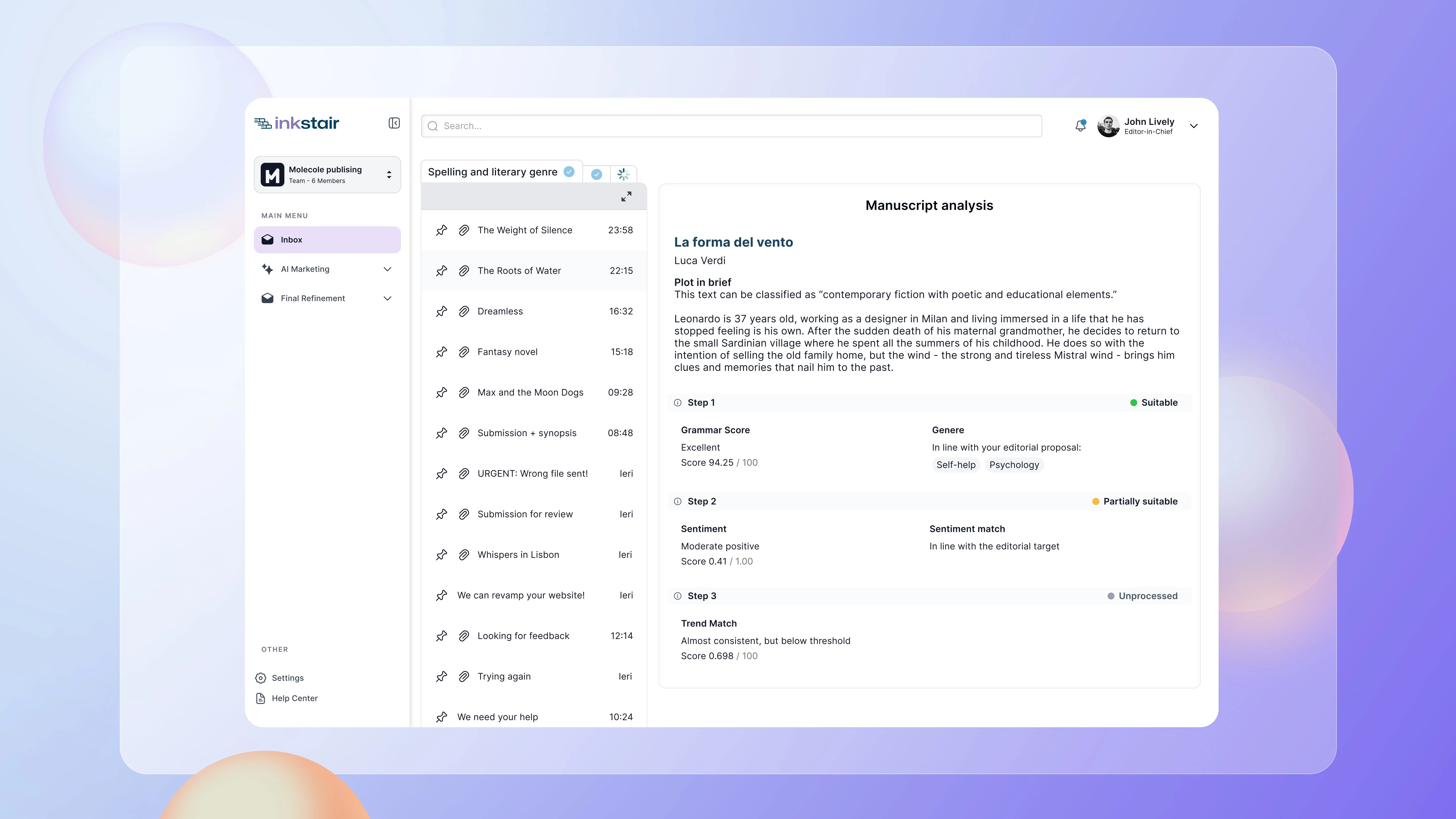Open John Lively profile dropdown
Viewport: 1456px width, 819px height.
1194,126
